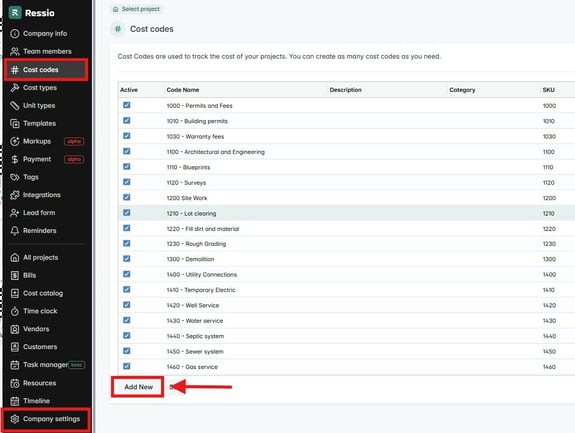Click the Time clock stopwatch icon
The image size is (575, 433).
point(15,311)
